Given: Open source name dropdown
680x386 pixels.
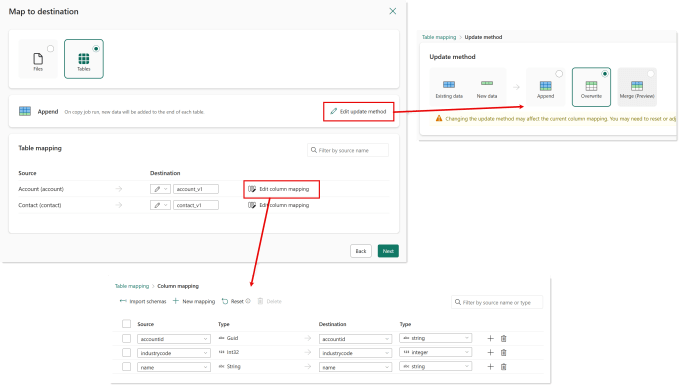Looking at the screenshot, I should pos(174,367).
